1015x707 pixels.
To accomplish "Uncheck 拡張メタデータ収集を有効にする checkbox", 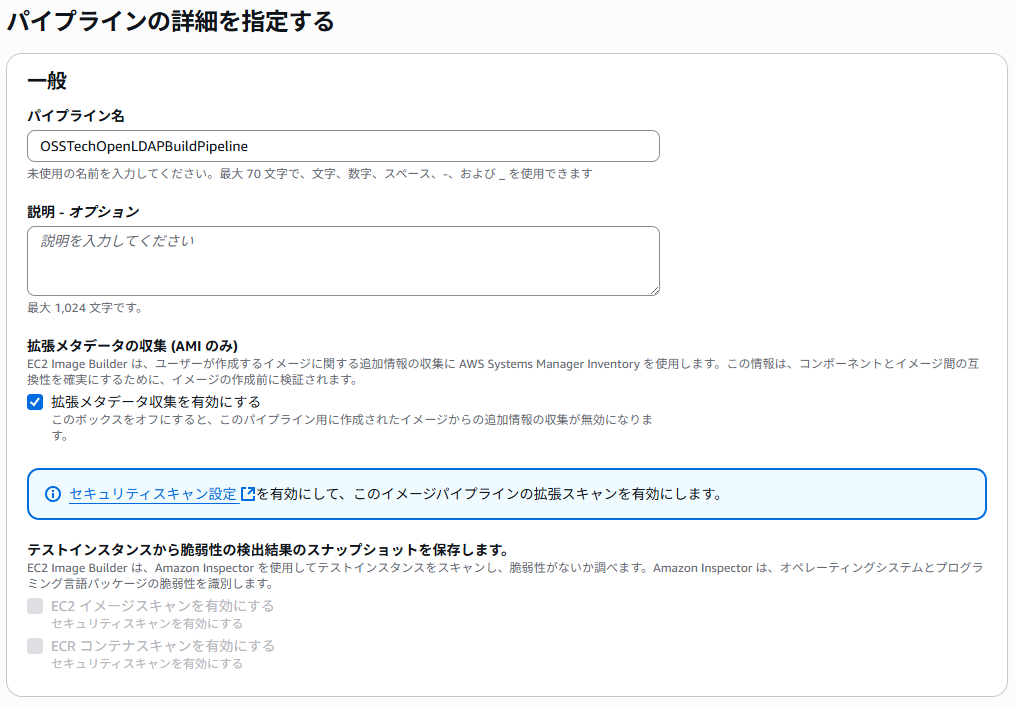I will (x=35, y=402).
